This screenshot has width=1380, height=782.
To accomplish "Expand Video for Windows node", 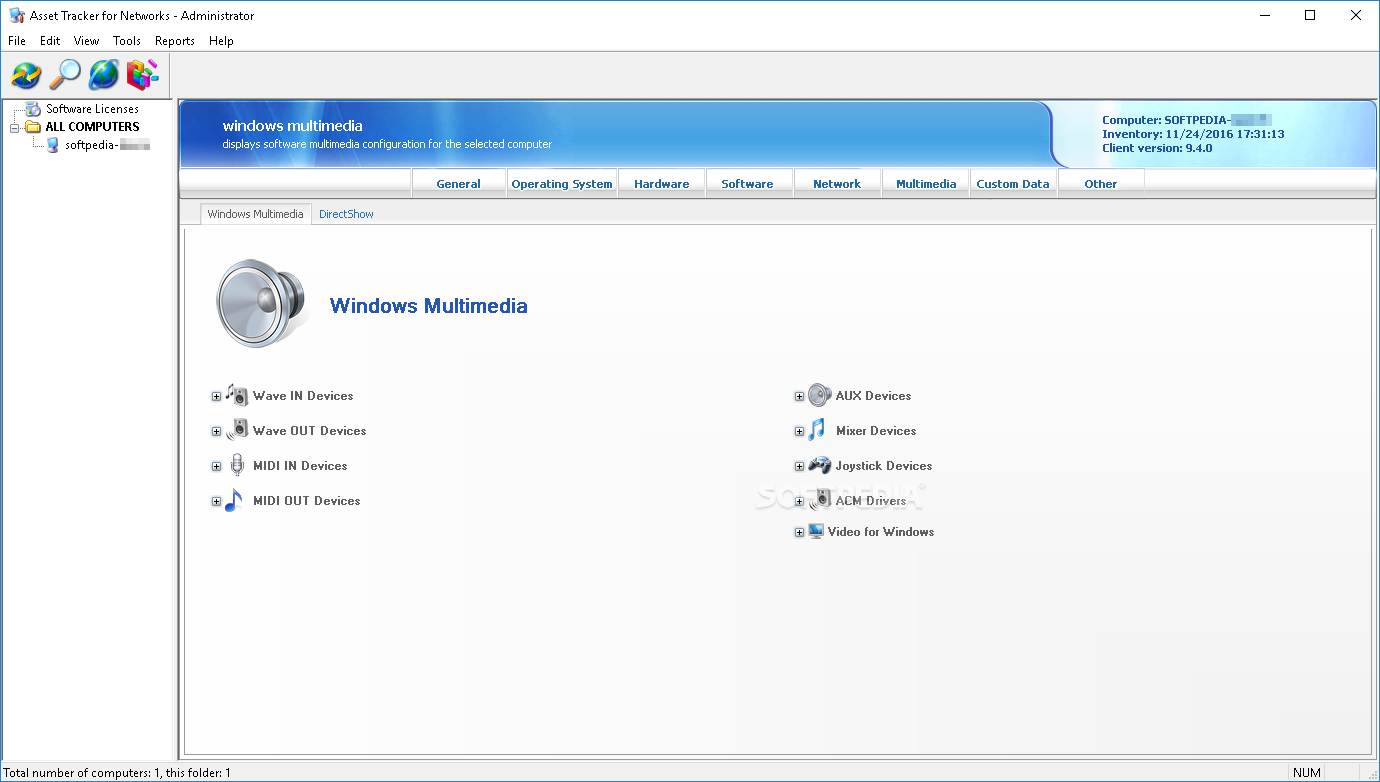I will (x=799, y=533).
